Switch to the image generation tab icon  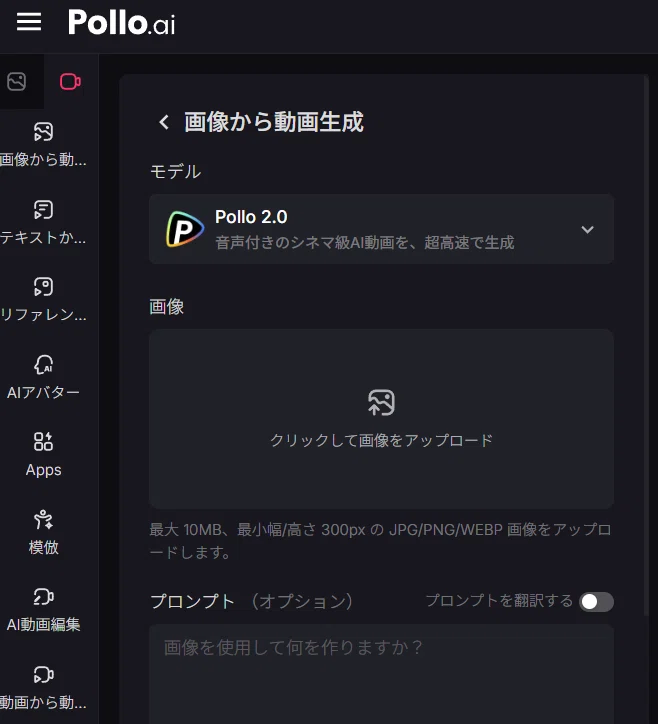(x=17, y=82)
